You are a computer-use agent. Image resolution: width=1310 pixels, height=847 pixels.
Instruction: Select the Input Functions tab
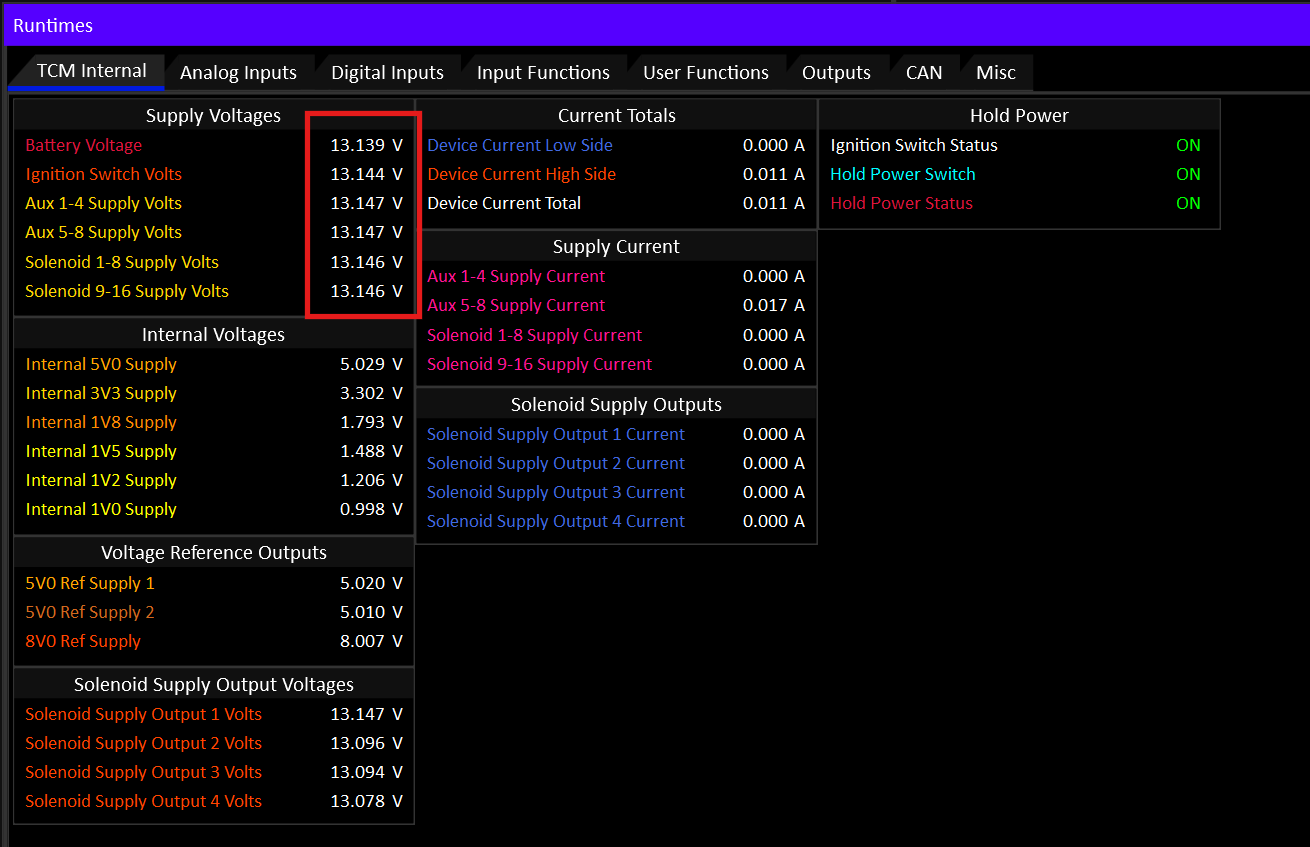(543, 73)
